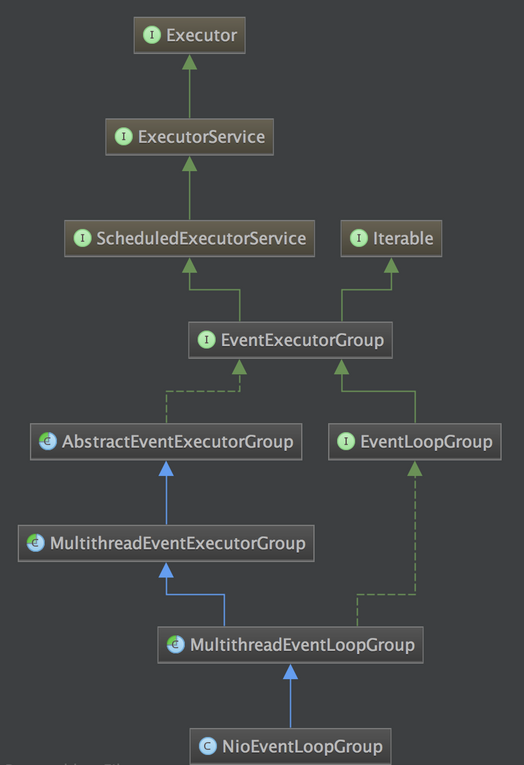524x765 pixels.
Task: Select the Iterable node label
Action: 403,238
